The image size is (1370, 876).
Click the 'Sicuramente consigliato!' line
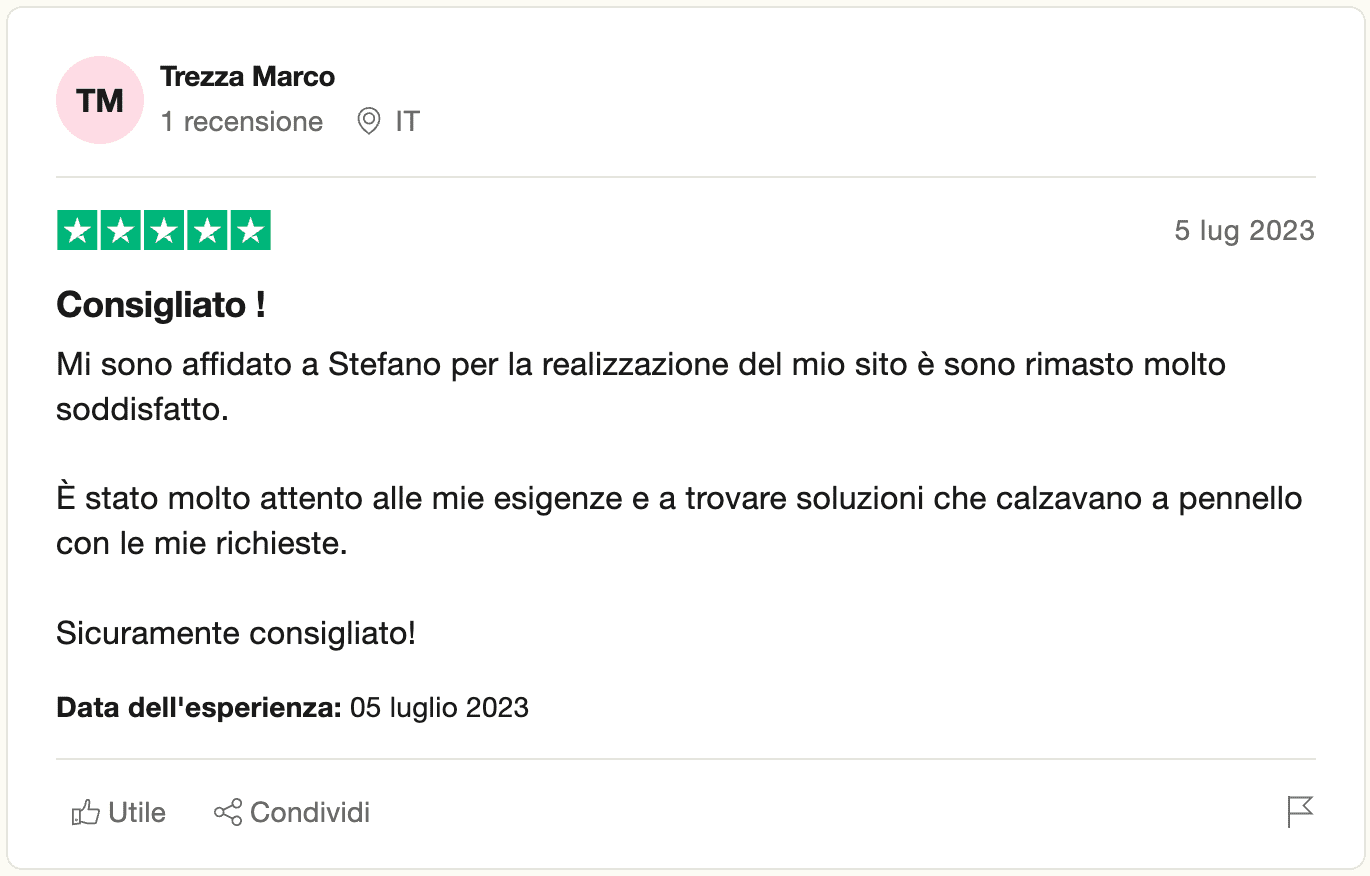pyautogui.click(x=236, y=634)
